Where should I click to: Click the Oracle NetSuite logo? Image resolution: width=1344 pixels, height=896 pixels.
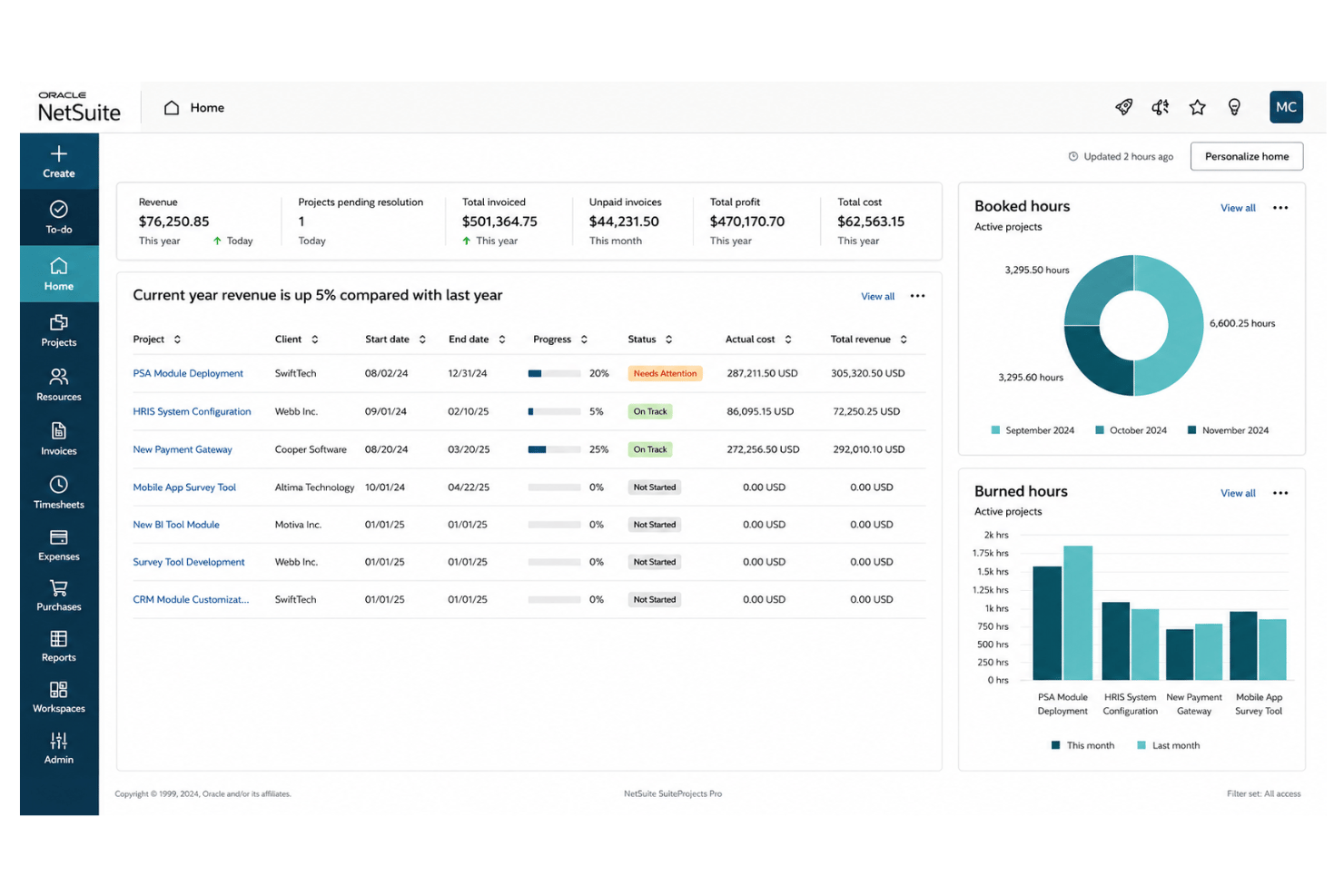(79, 107)
